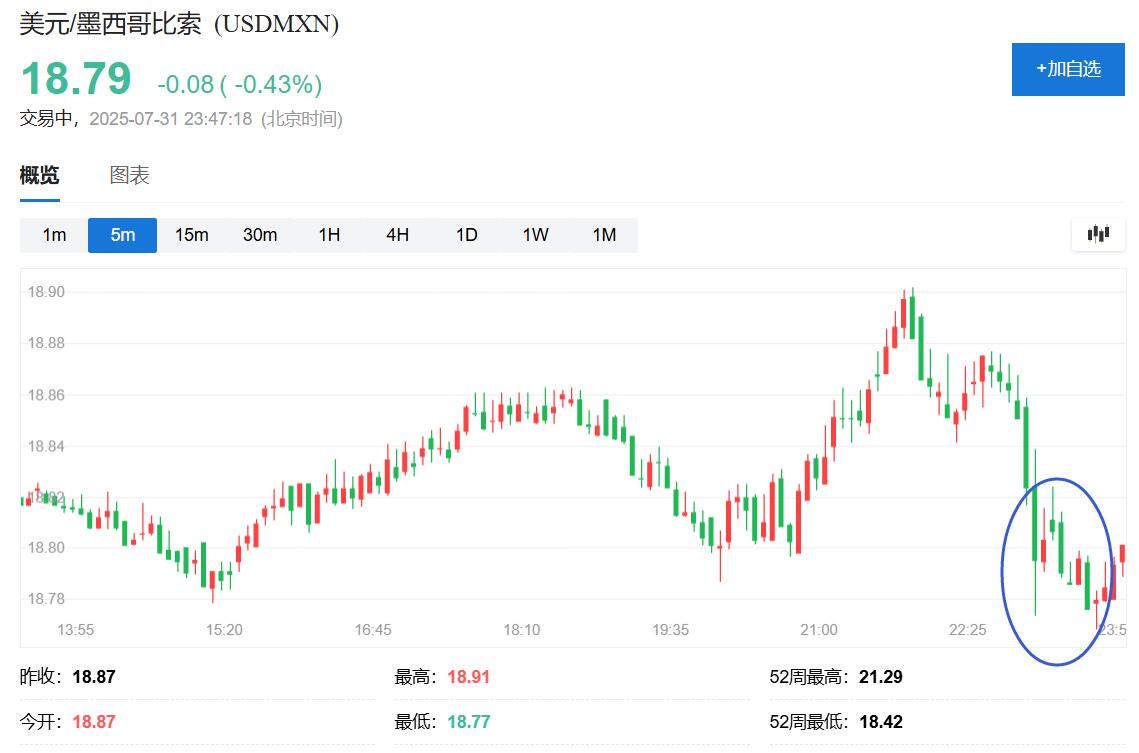Choose the 1H interval

(329, 235)
